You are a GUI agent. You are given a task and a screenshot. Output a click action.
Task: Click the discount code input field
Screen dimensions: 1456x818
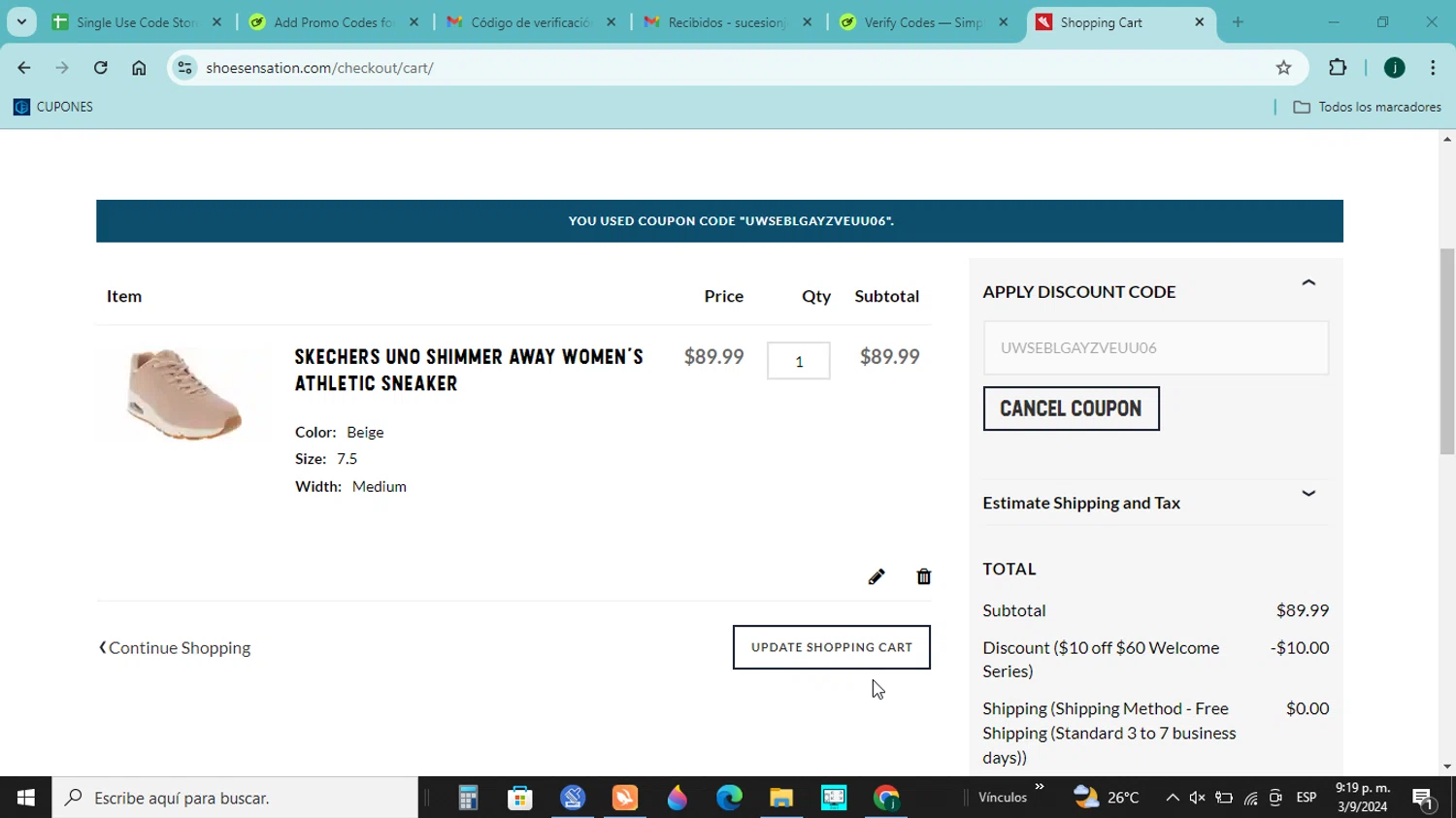1156,347
